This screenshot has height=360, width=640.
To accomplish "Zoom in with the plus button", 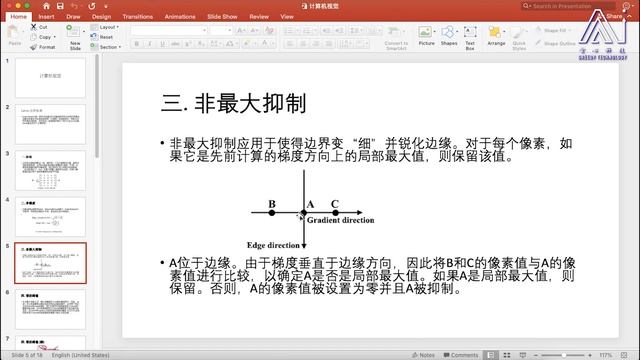I will coord(590,355).
